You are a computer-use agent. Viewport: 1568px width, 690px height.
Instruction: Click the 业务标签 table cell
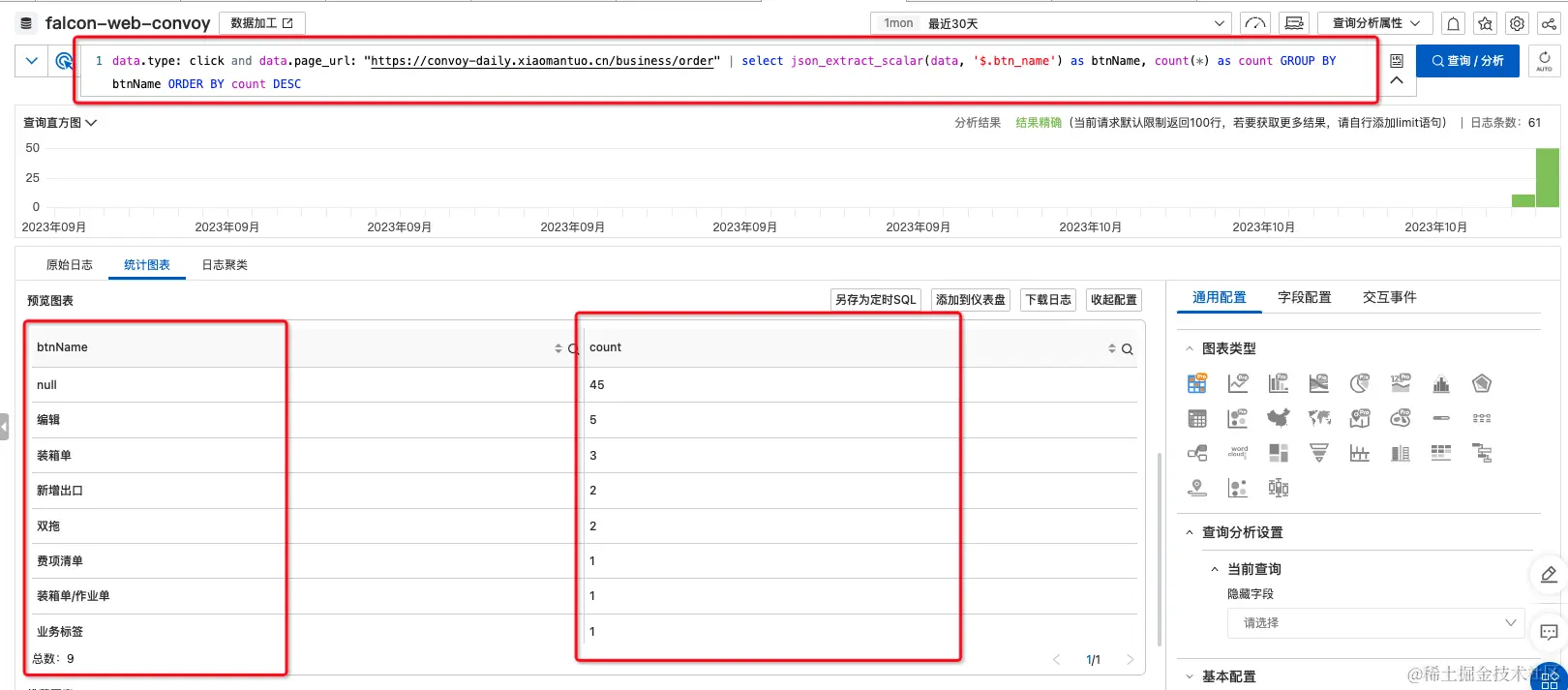coord(60,632)
